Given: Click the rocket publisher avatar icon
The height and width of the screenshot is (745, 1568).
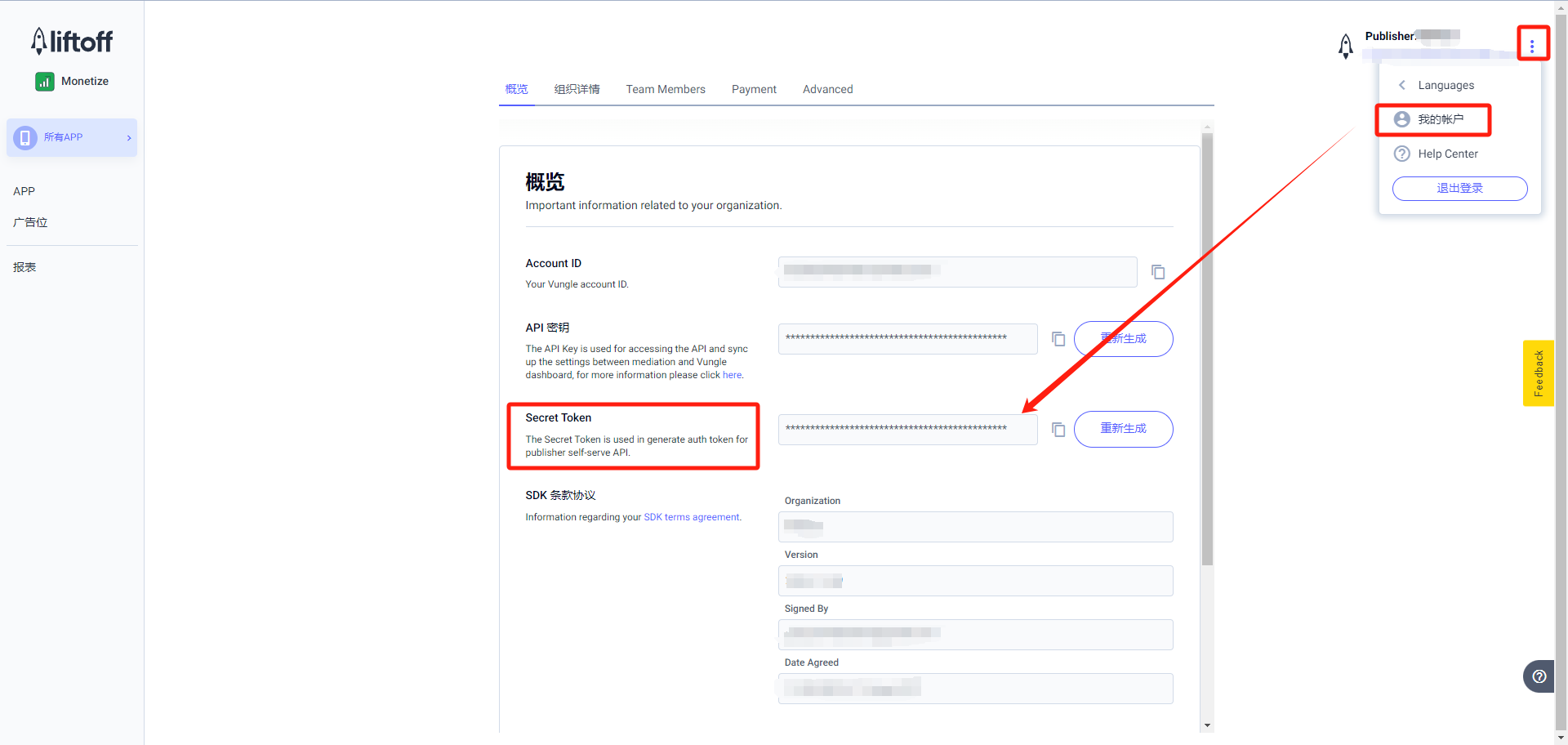Looking at the screenshot, I should [x=1345, y=46].
